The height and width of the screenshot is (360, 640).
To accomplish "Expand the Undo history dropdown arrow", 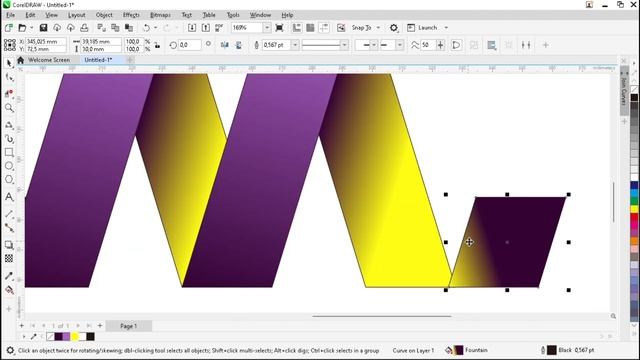I will [156, 28].
